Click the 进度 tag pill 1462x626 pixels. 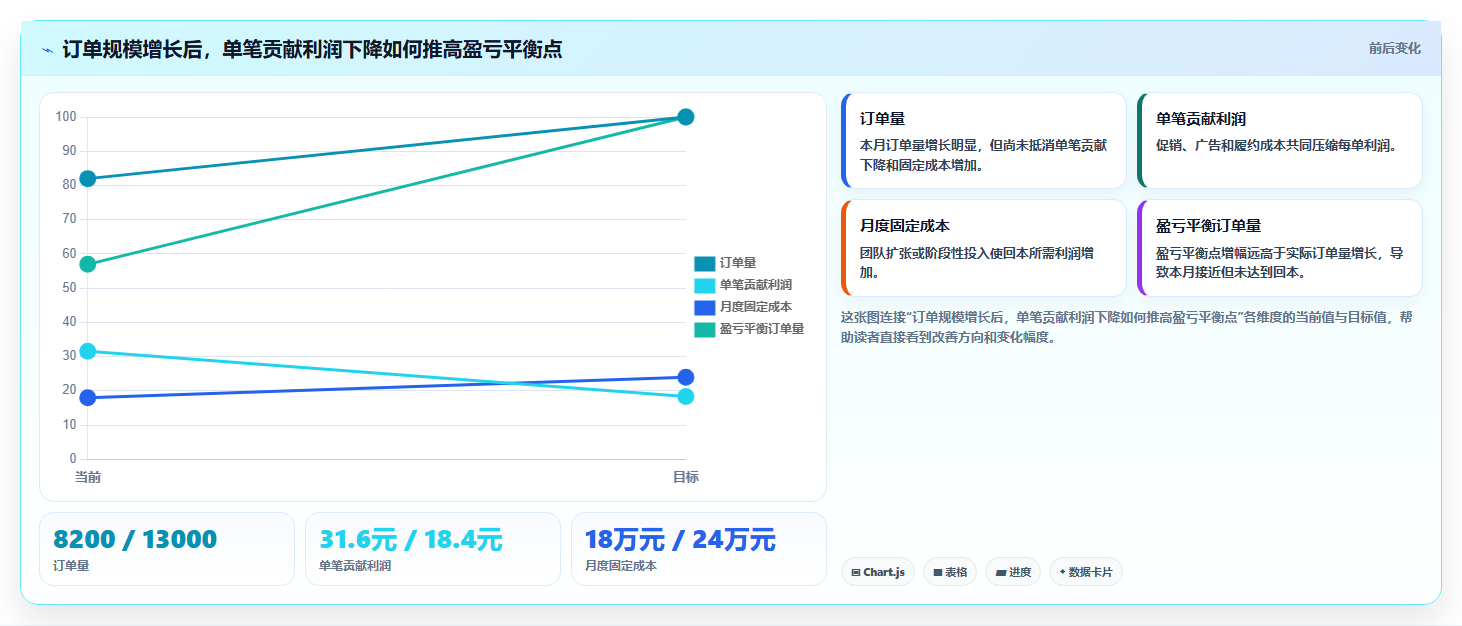[x=1013, y=572]
